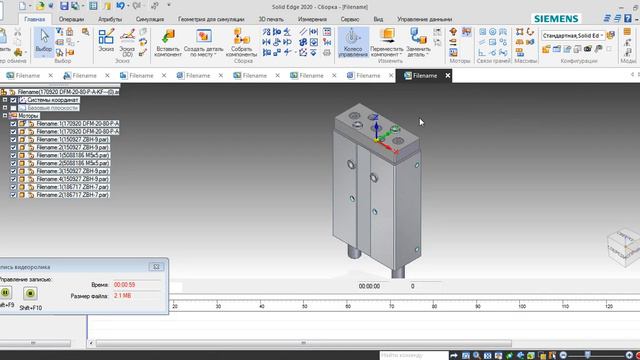
Task: Open Переместить компонент dropdown arrow
Action: pyautogui.click(x=401, y=55)
